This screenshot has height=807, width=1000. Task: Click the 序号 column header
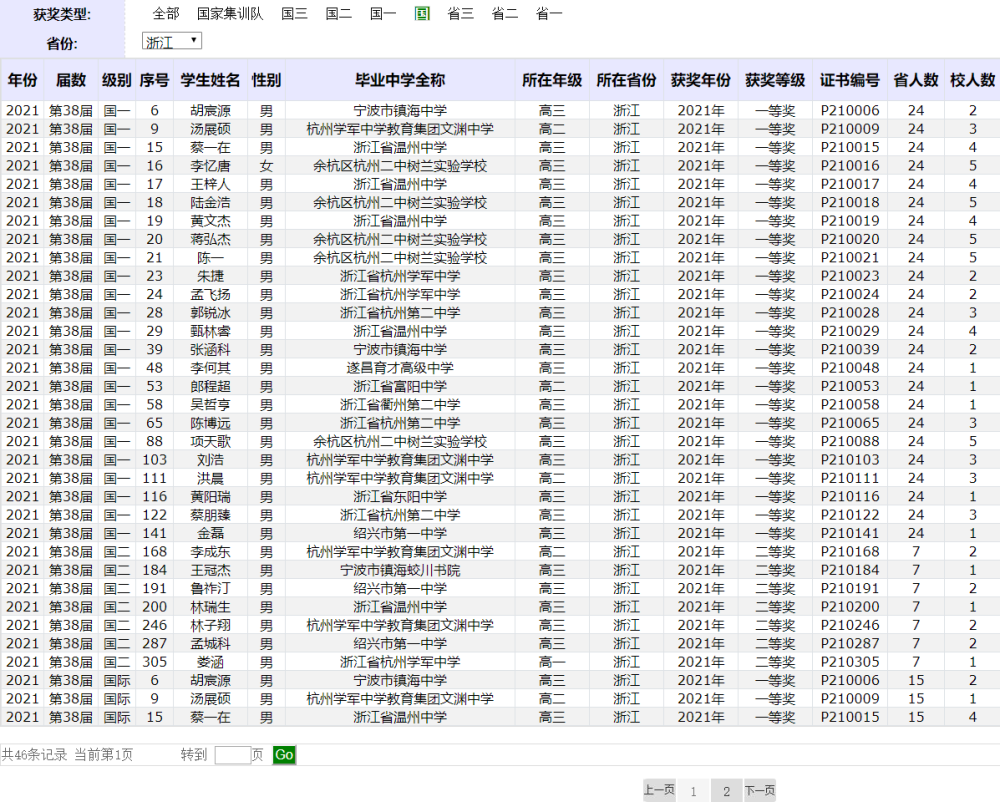point(154,80)
